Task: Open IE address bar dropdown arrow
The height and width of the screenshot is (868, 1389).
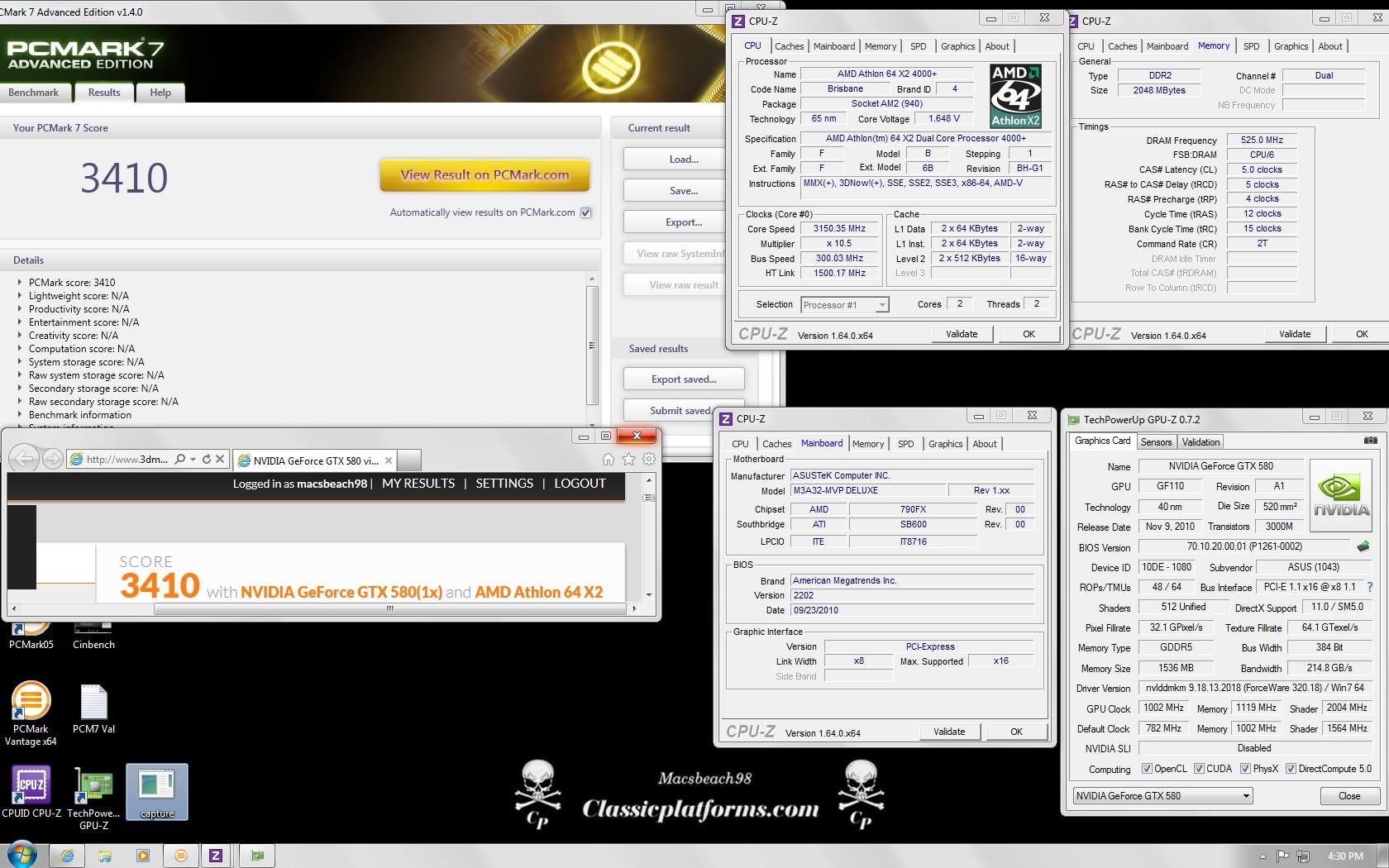Action: [193, 459]
